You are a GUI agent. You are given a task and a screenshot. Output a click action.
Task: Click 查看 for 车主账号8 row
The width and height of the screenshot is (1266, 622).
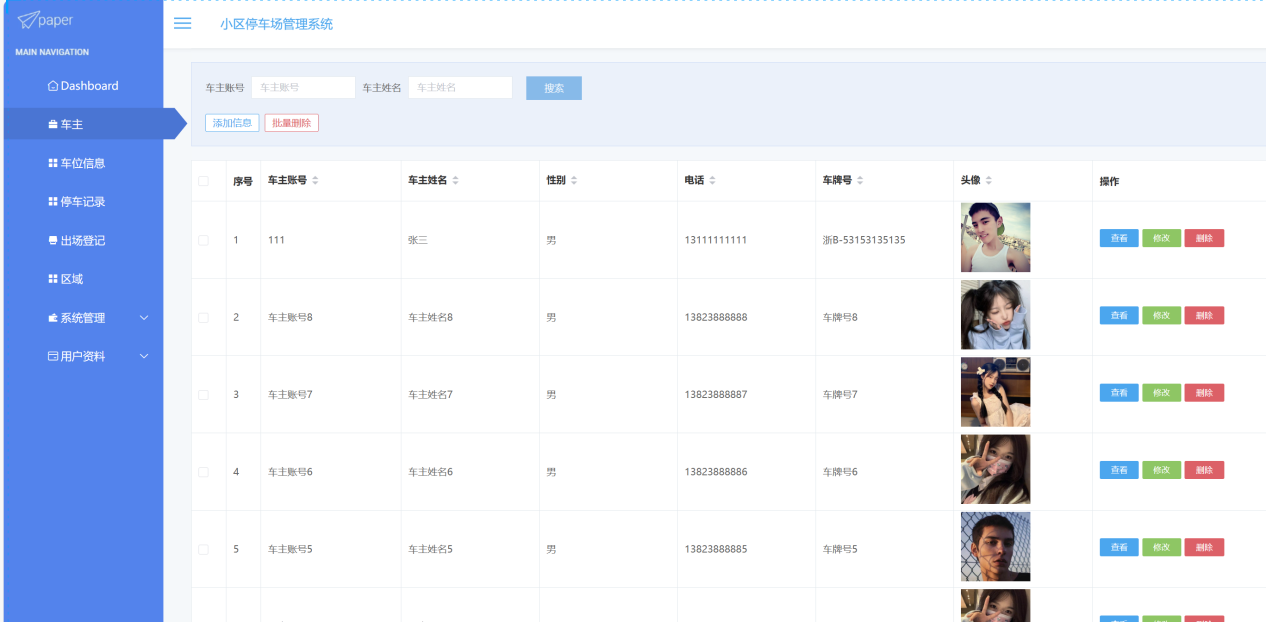(x=1119, y=315)
